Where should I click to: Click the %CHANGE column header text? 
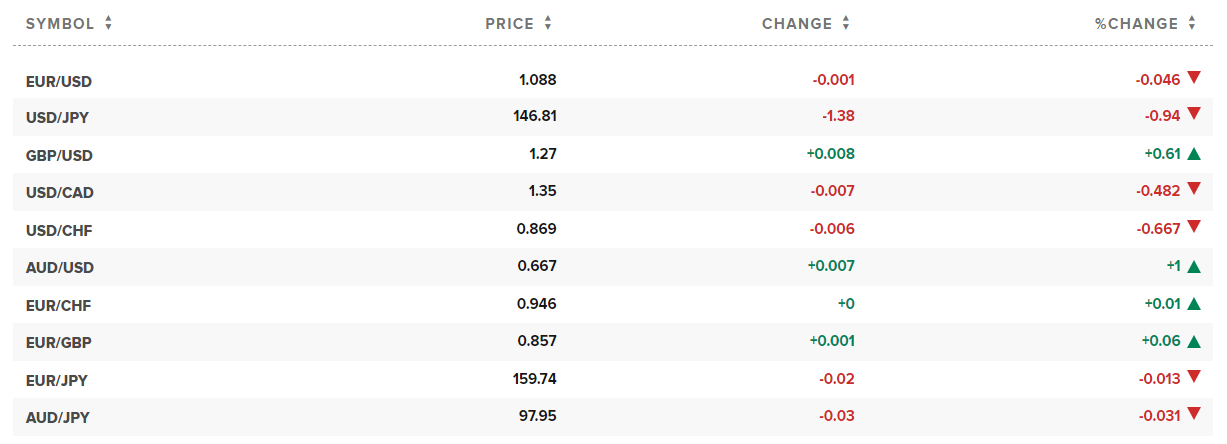[x=1137, y=23]
